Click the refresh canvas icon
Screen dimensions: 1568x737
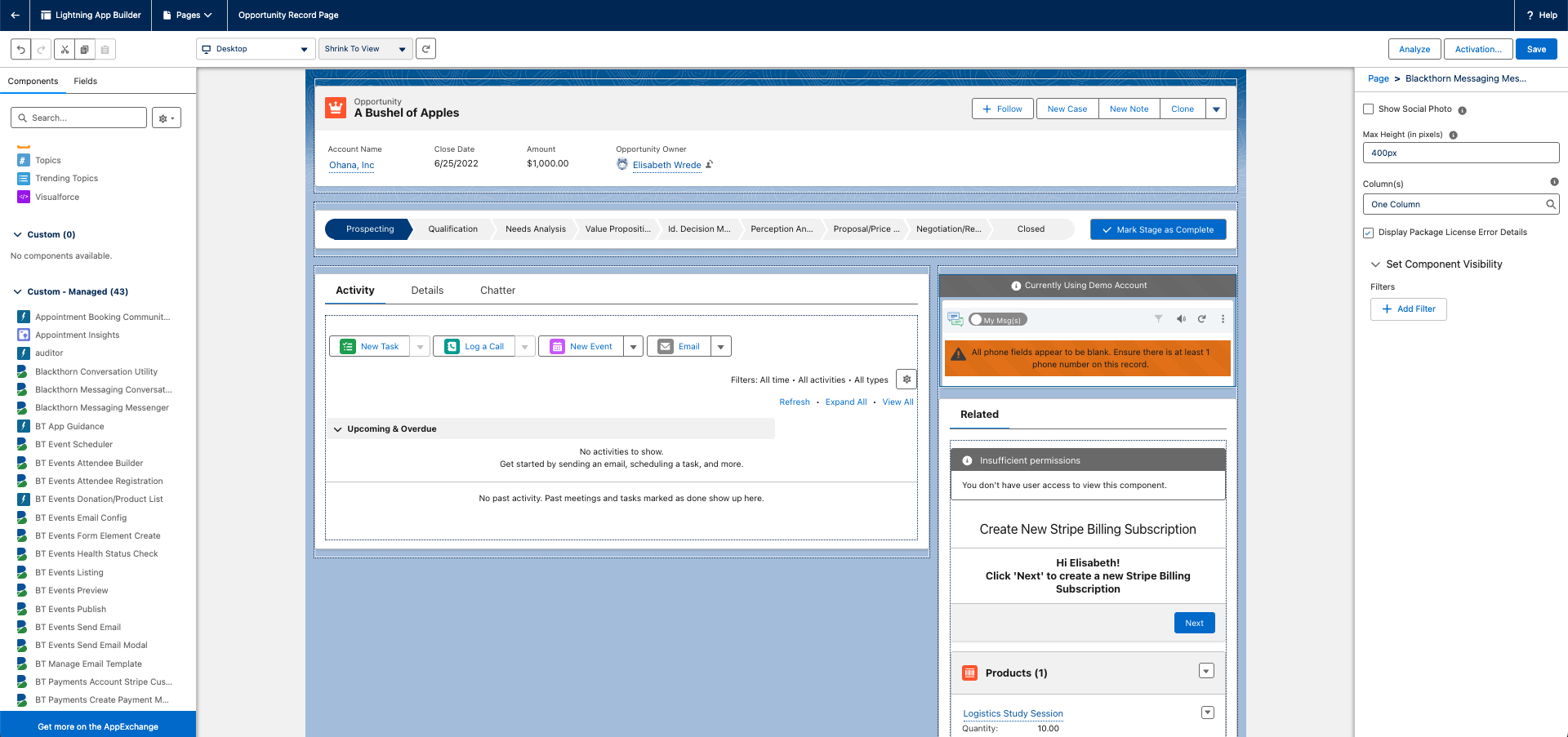pos(425,49)
